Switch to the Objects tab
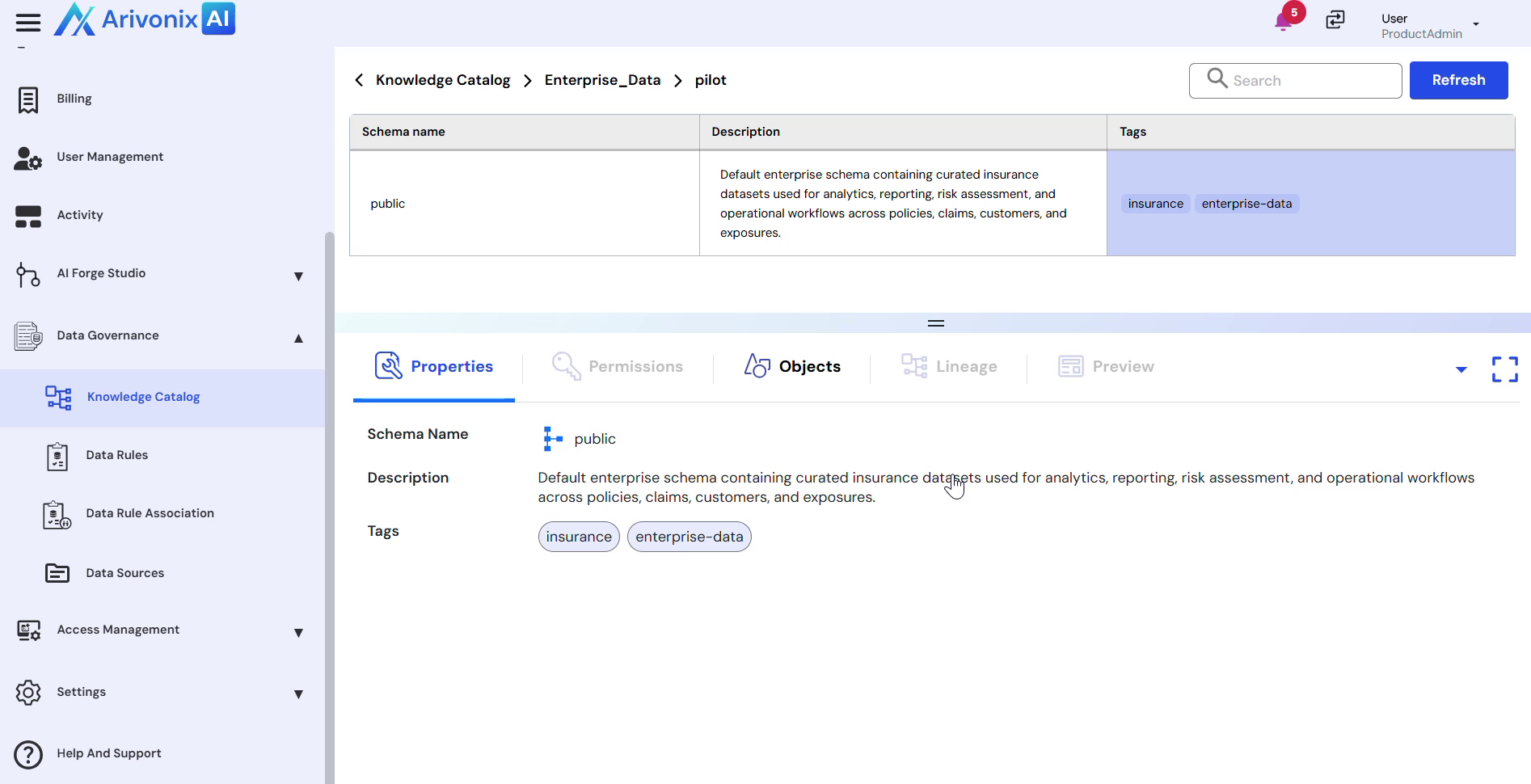 tap(793, 367)
